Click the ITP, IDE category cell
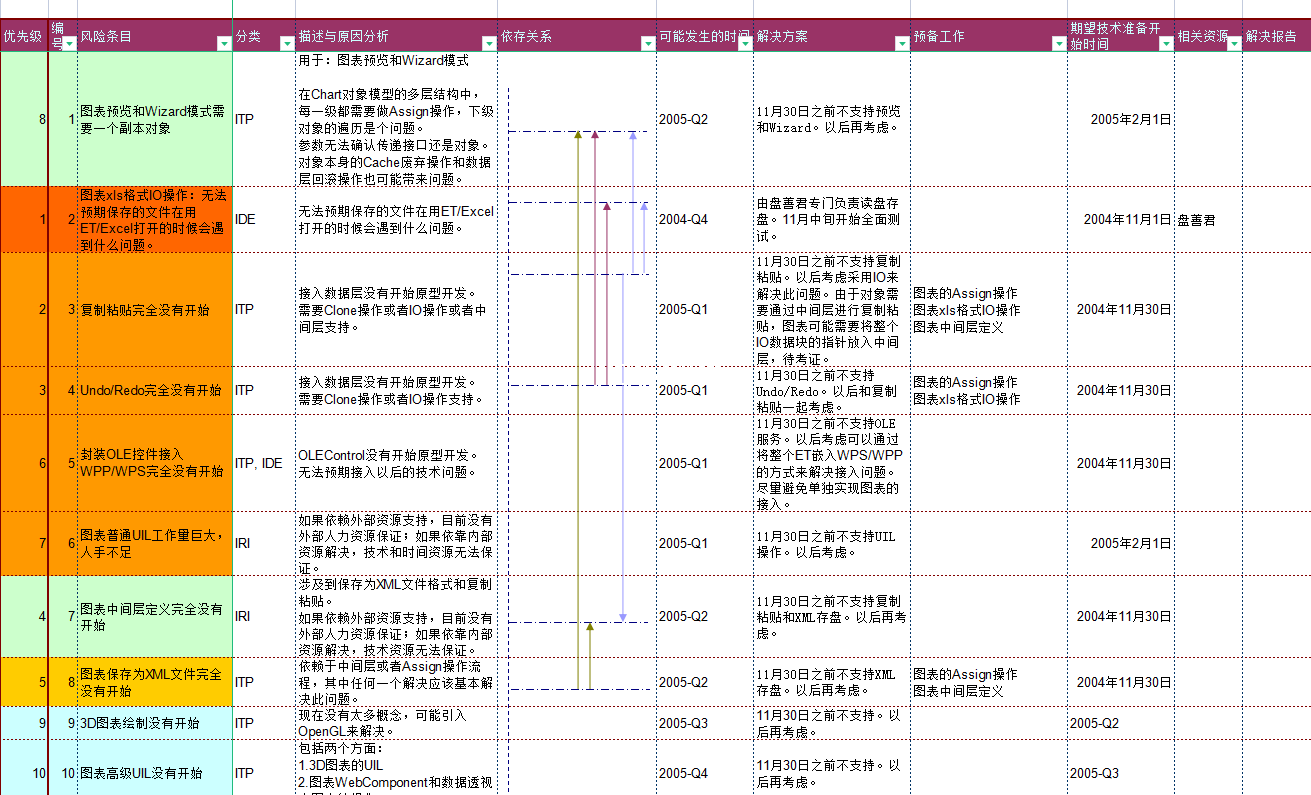This screenshot has height=795, width=1311. tap(264, 463)
